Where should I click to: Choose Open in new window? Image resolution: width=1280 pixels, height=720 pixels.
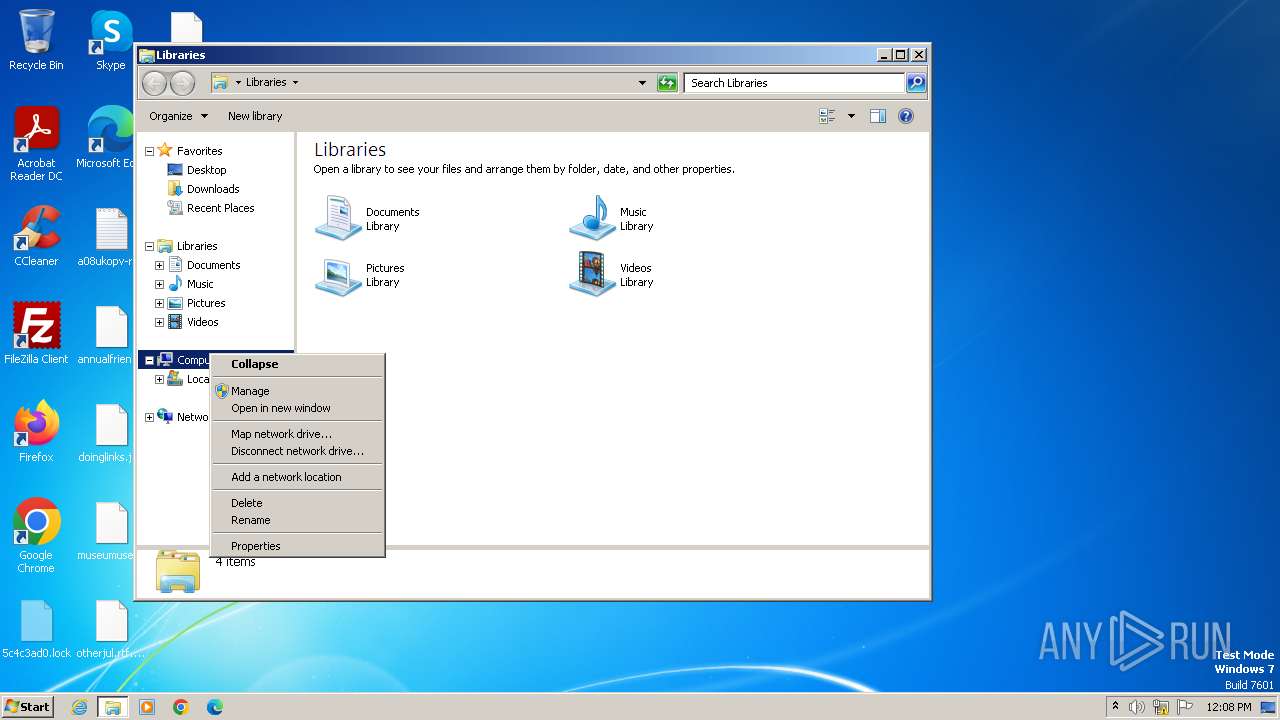298,408
